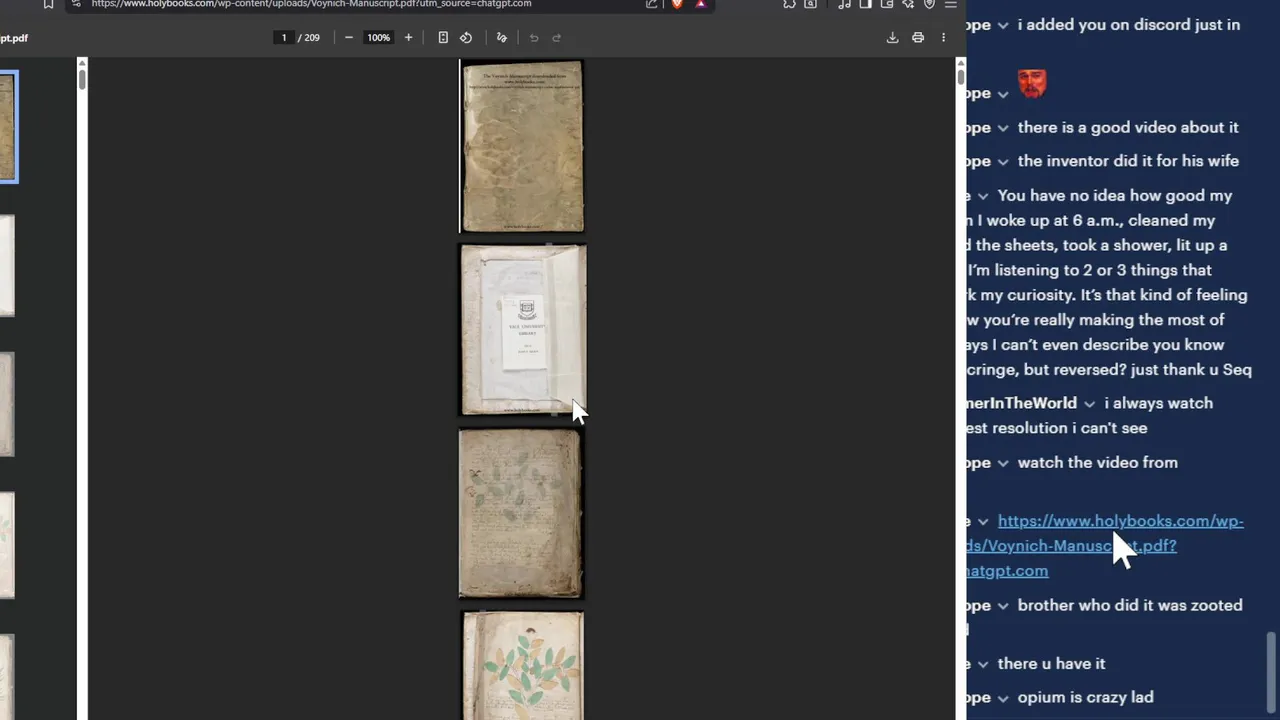Click the music note toolbar icon
Viewport: 1280px width, 720px height.
844,4
